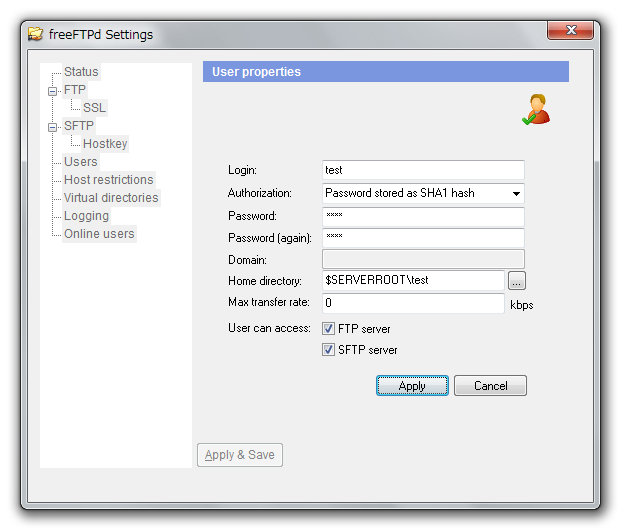Image resolution: width=621 pixels, height=530 pixels.
Task: Open Virtual directories in the tree
Action: [111, 198]
